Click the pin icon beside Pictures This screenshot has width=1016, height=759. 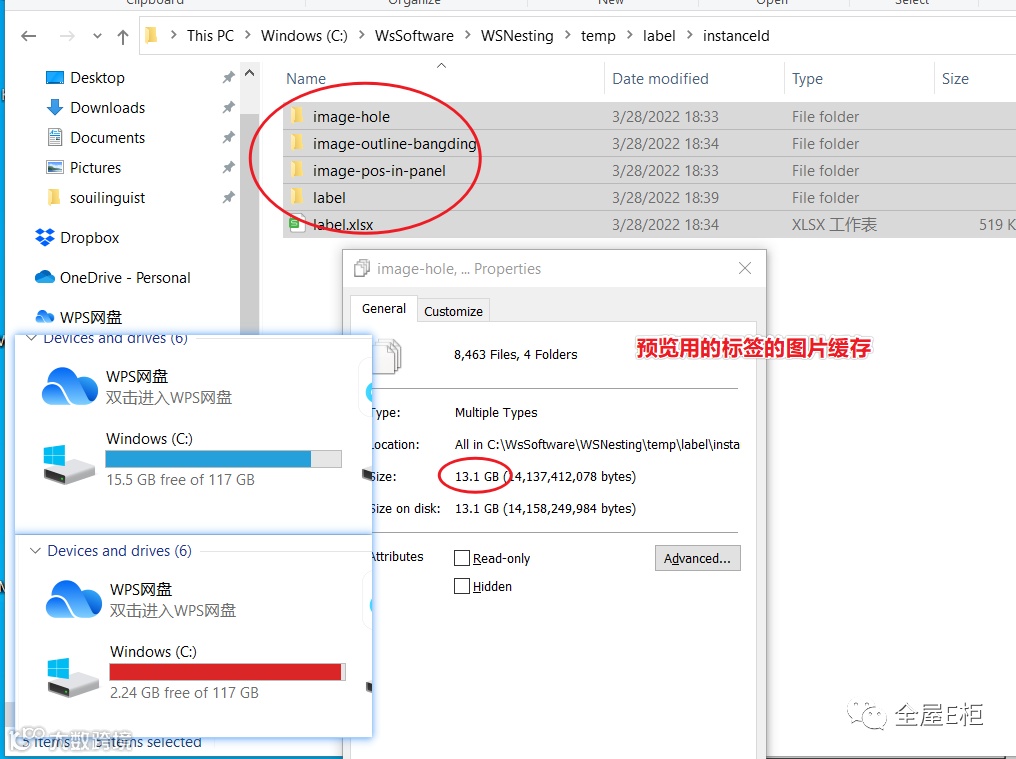228,167
